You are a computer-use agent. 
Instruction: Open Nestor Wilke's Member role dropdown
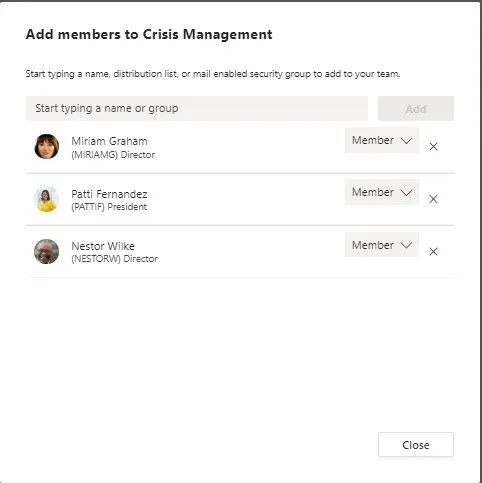(382, 245)
